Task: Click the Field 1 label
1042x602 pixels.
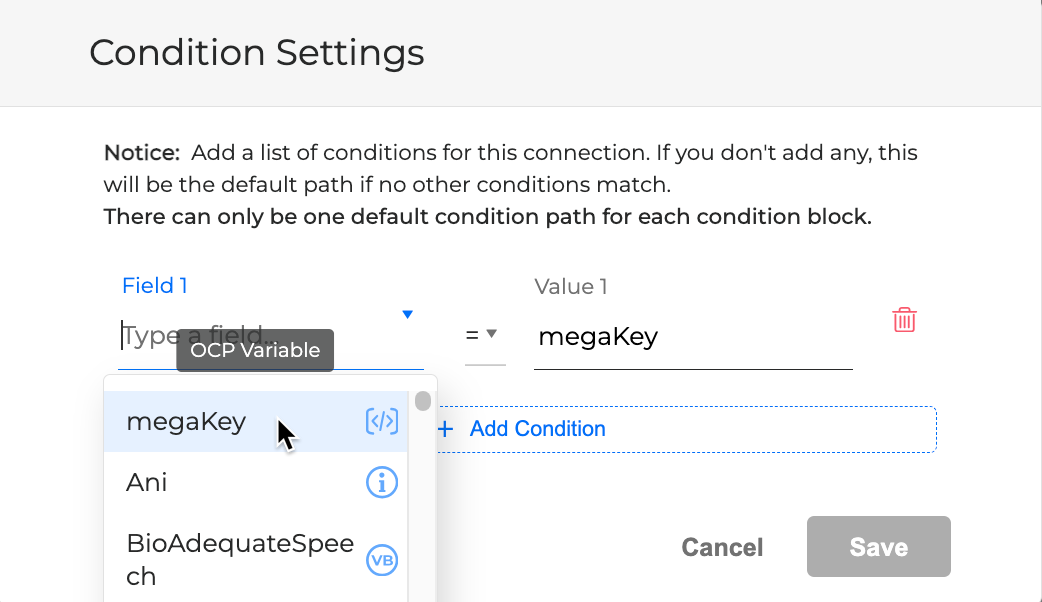Action: click(155, 286)
